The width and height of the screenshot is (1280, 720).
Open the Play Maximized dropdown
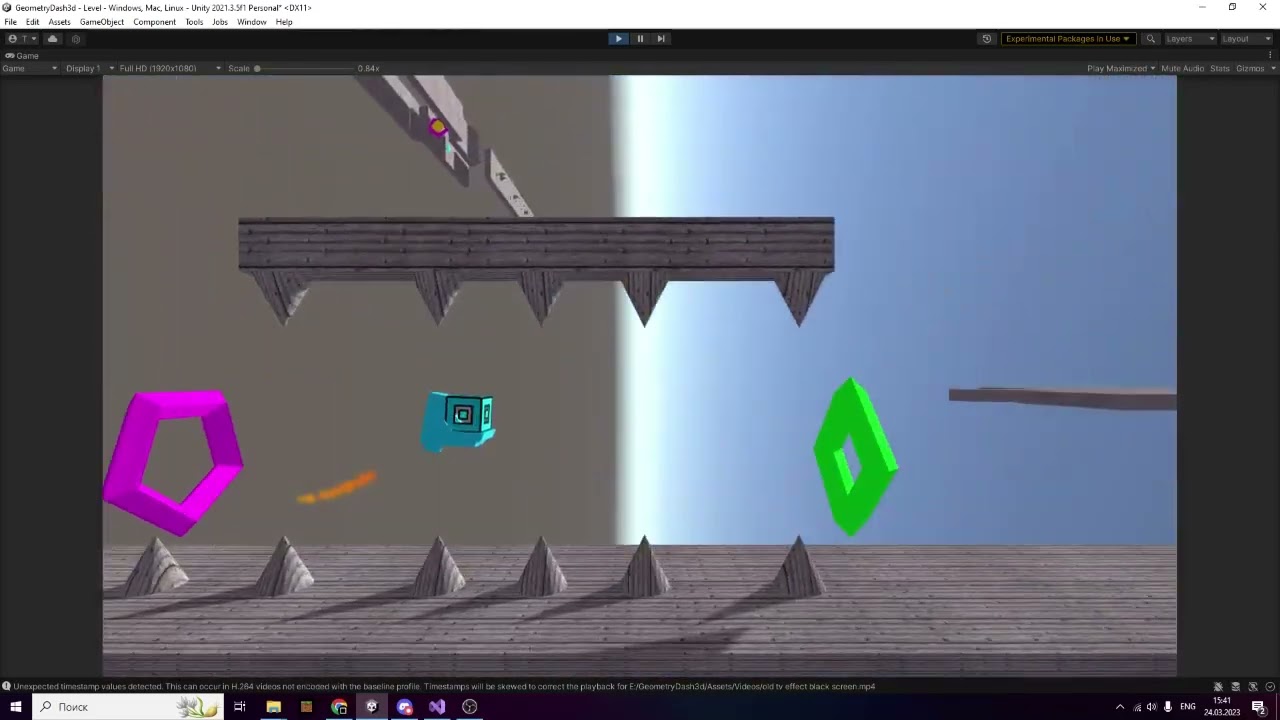pyautogui.click(x=1121, y=69)
